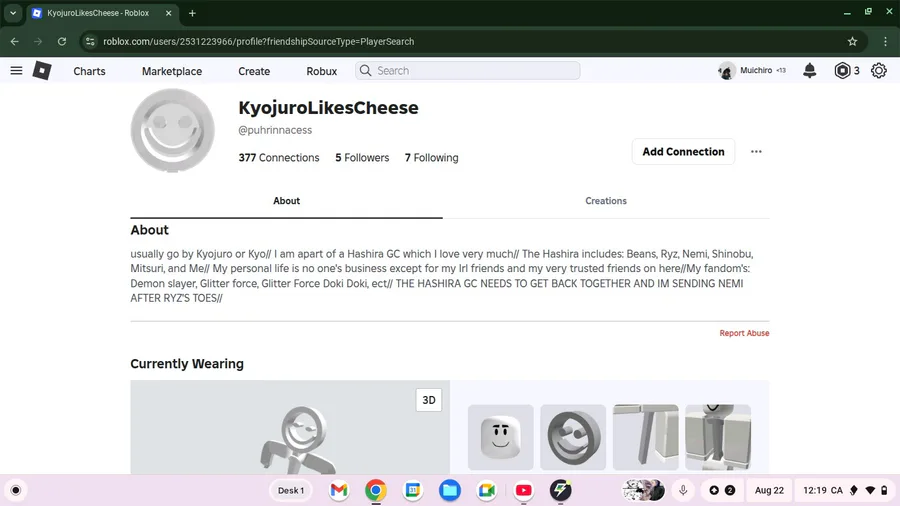
Task: Open the three-dot more options on profile
Action: pyautogui.click(x=756, y=151)
